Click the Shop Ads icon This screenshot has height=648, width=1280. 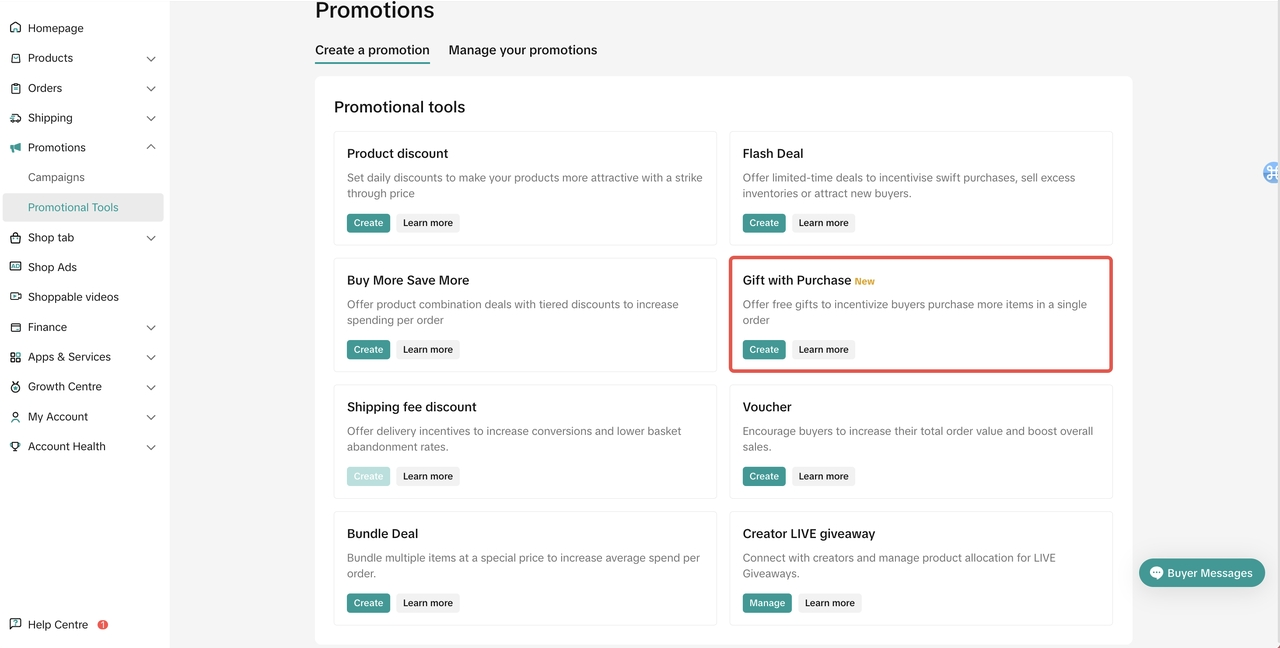coord(15,267)
